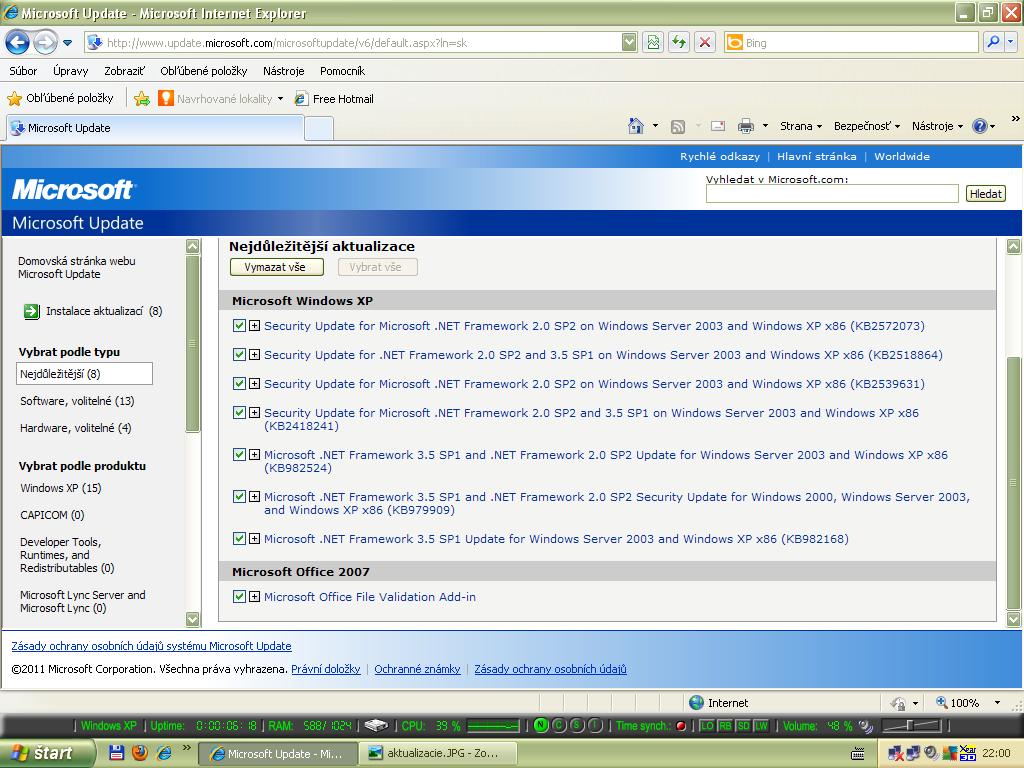Open the Obľúbené položky menu in menu bar
The image size is (1024, 768).
coord(204,71)
